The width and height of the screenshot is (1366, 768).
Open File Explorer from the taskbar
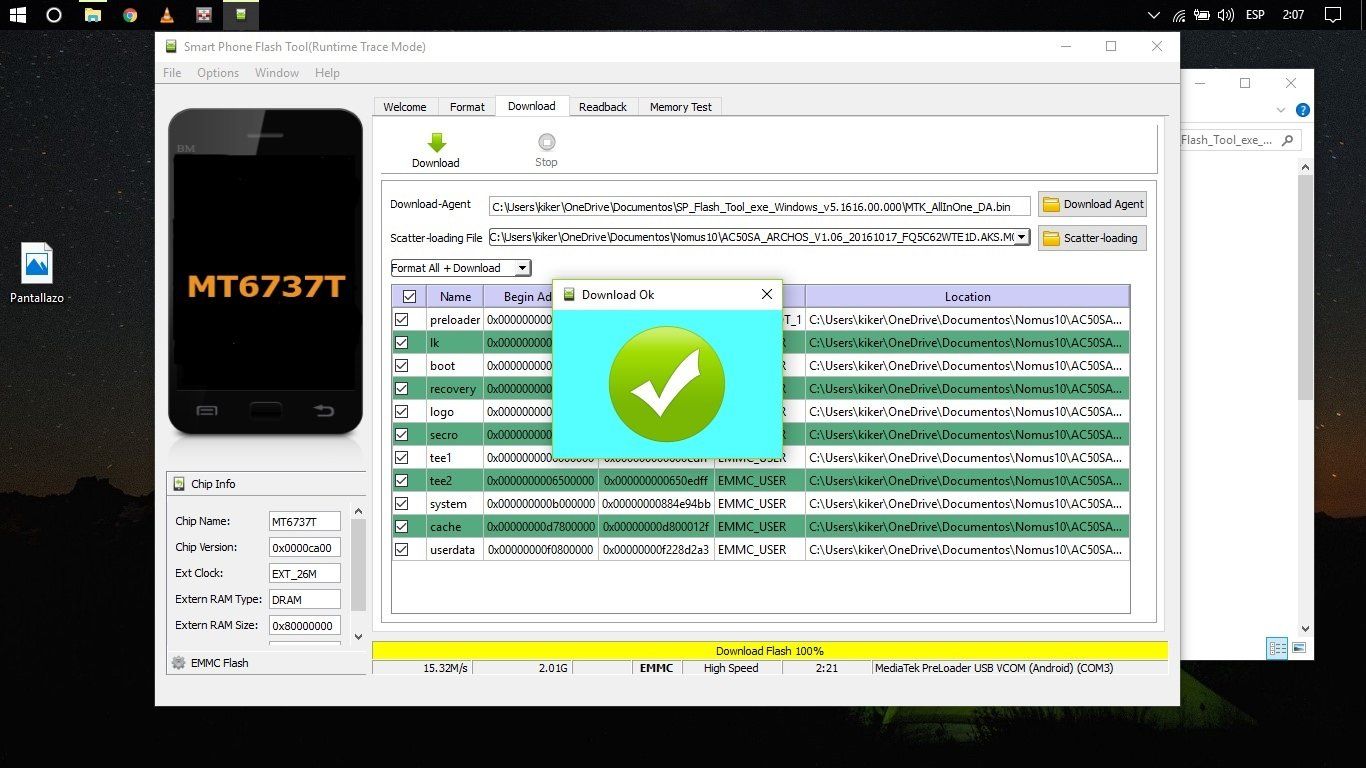[x=92, y=15]
